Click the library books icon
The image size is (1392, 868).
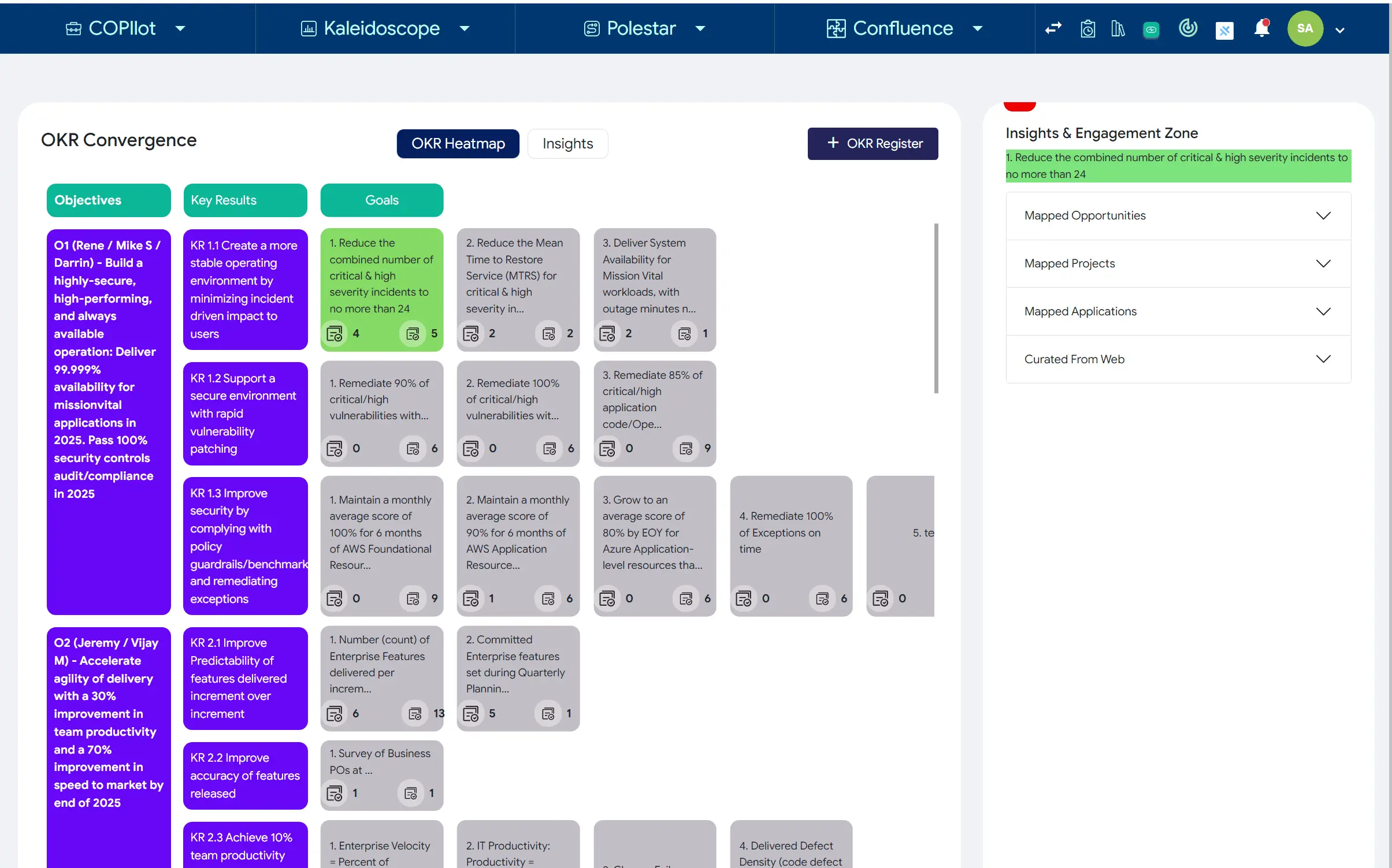click(1118, 28)
